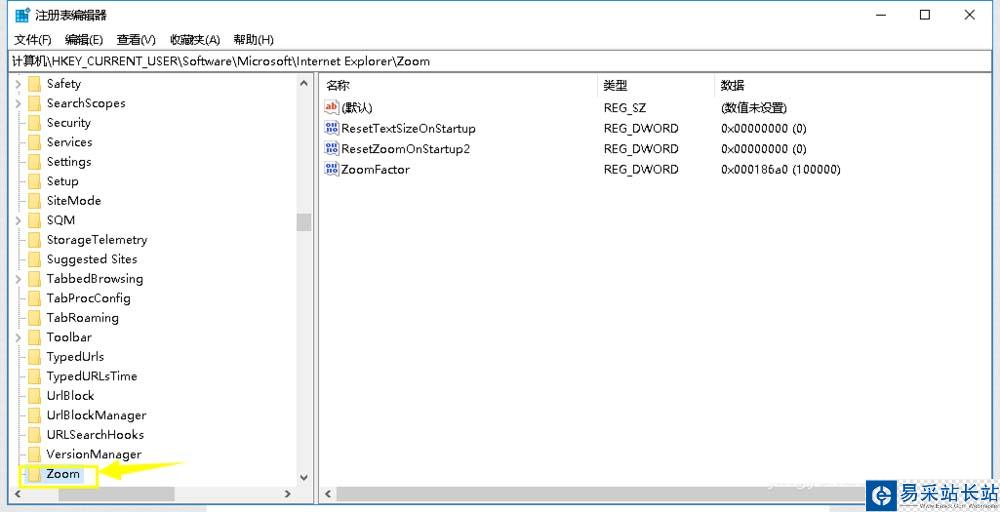
Task: Click the 0x000186a0 (100000) data cell
Action: [781, 169]
